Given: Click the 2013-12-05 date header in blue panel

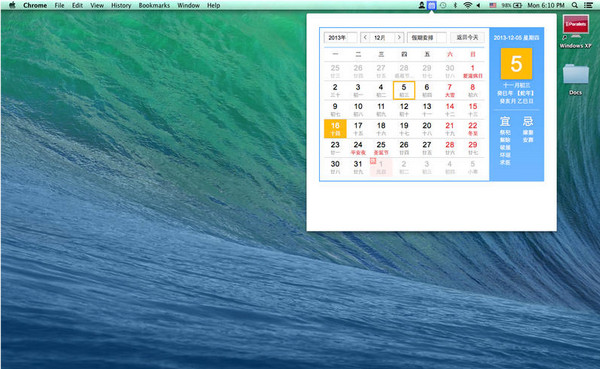Looking at the screenshot, I should [516, 38].
